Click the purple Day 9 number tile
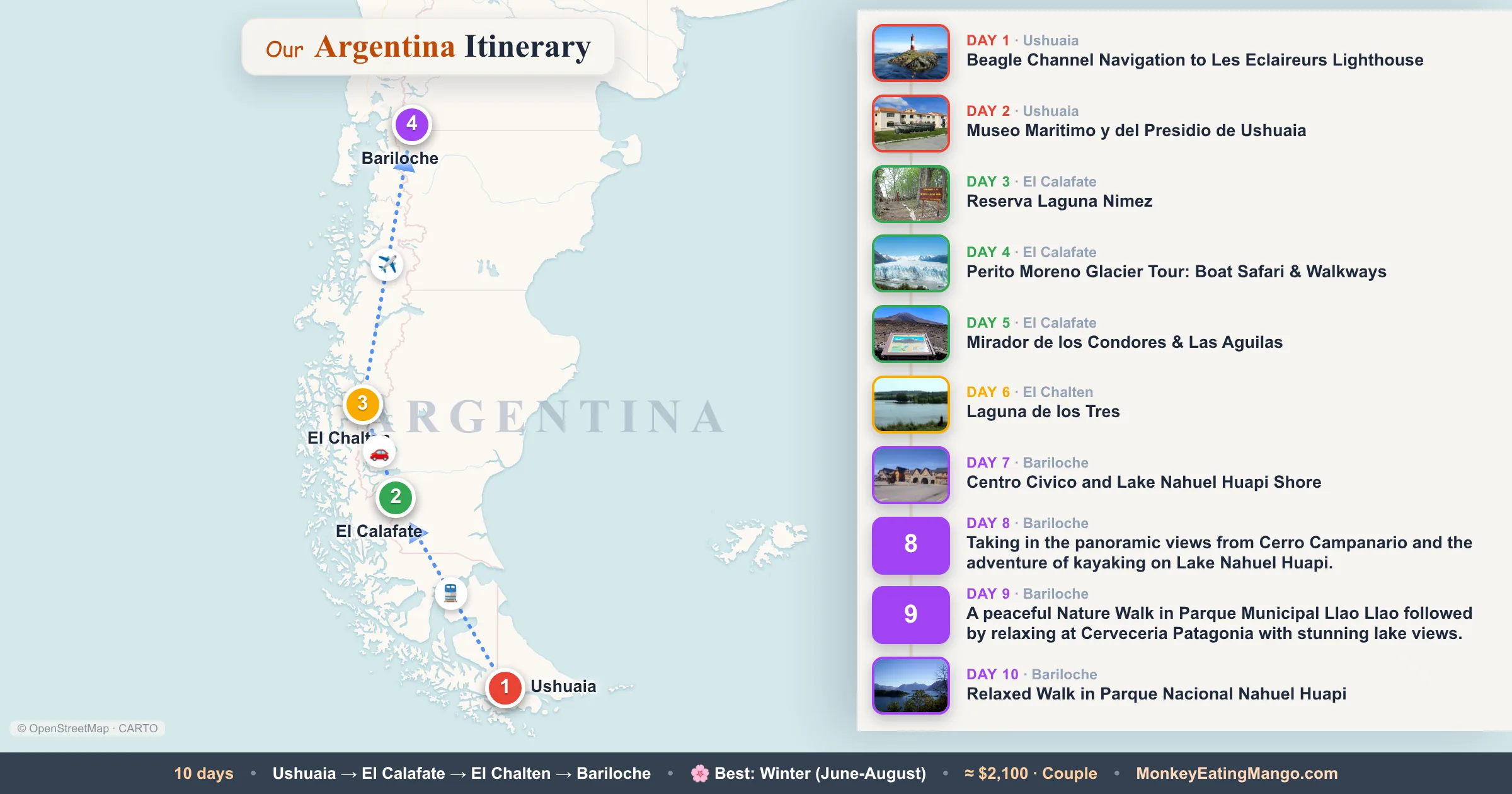Viewport: 1512px width, 794px height. click(910, 615)
